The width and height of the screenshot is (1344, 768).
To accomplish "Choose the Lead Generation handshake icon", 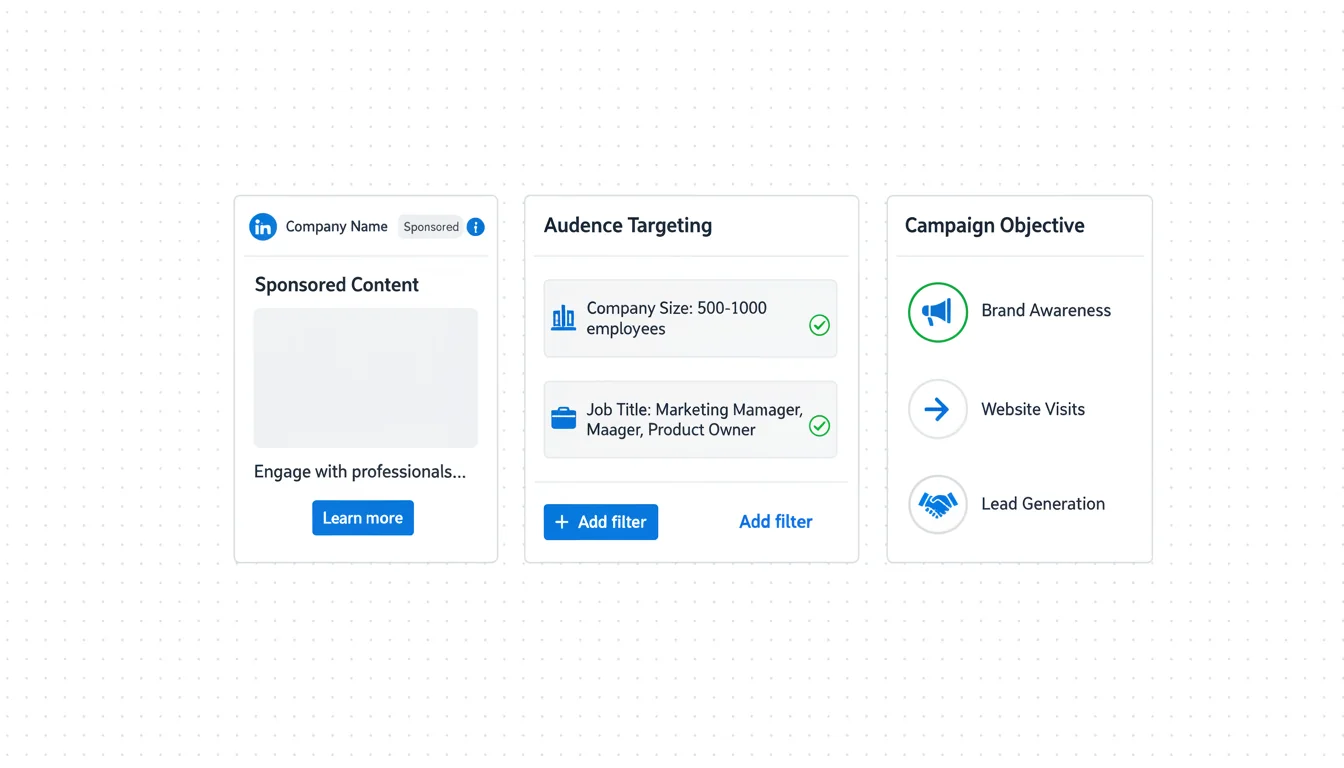I will (937, 504).
